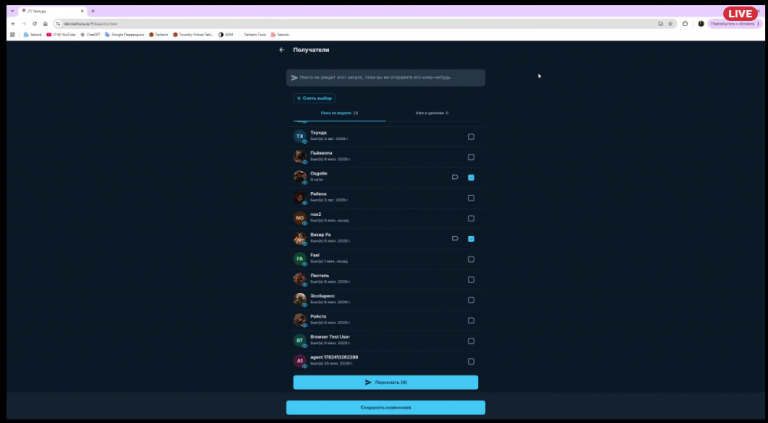Viewport: 768px width, 423px height.
Task: Tick the checkbox for agent 1782413262288
Action: point(471,361)
